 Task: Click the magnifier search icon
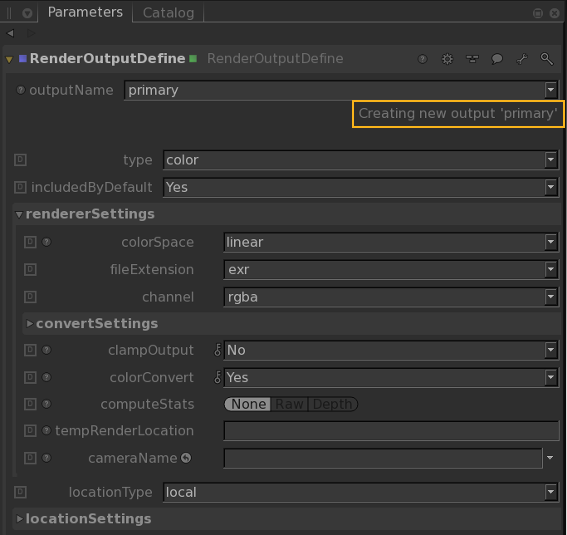(547, 59)
